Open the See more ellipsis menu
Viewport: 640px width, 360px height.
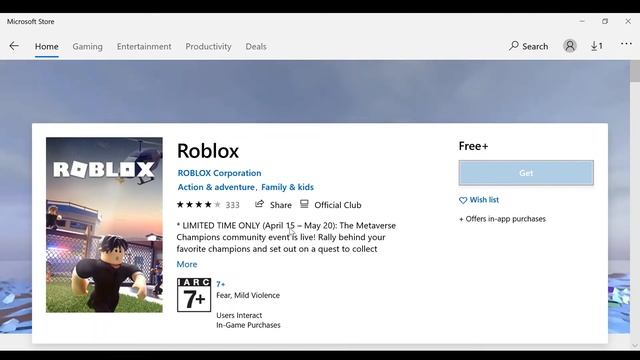click(x=626, y=44)
